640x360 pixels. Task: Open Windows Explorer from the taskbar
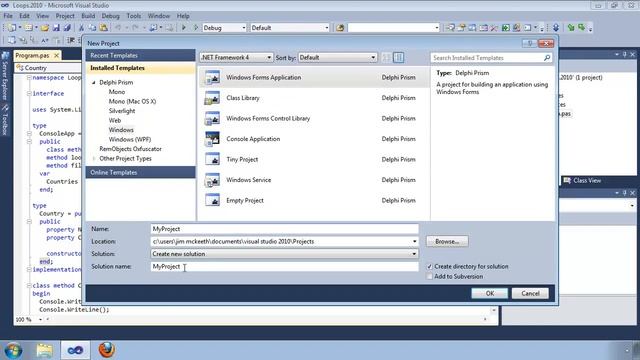click(44, 350)
